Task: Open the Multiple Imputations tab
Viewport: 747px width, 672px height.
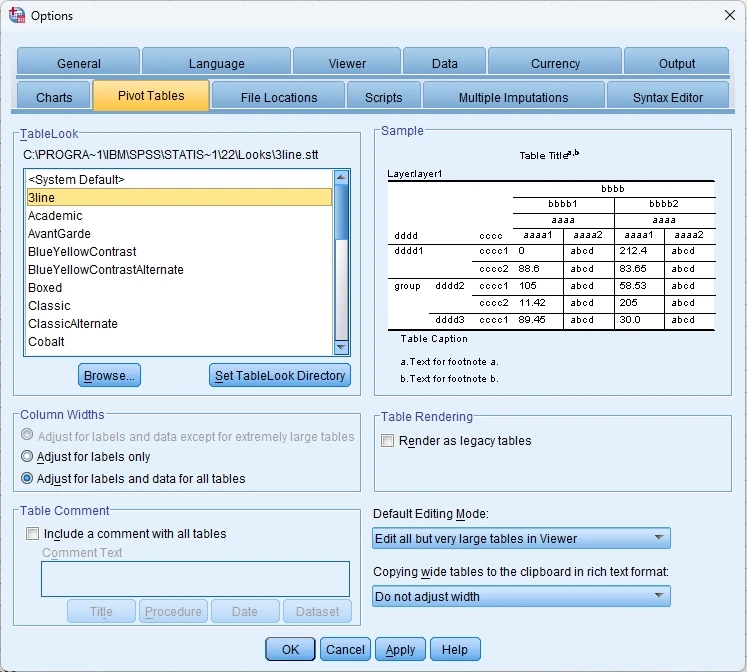Action: pos(514,97)
